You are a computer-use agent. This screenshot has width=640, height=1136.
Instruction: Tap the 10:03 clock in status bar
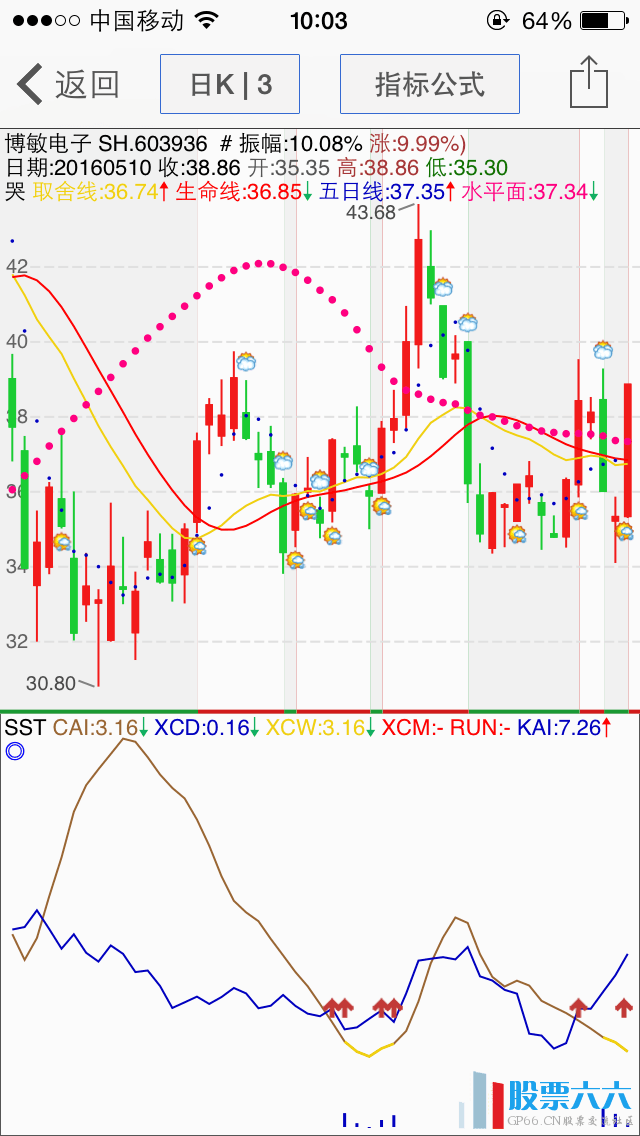point(320,20)
